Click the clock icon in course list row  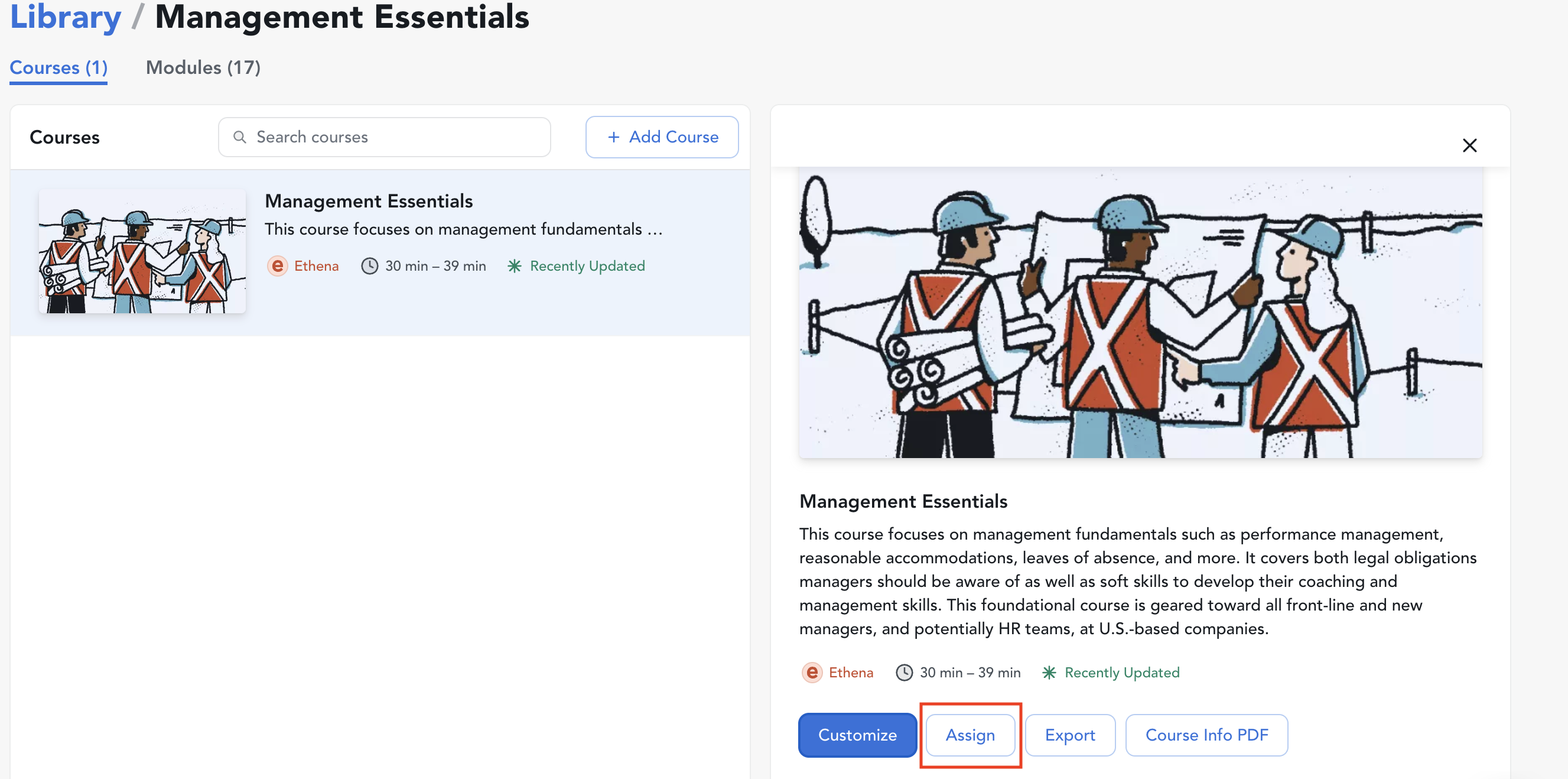coord(369,266)
